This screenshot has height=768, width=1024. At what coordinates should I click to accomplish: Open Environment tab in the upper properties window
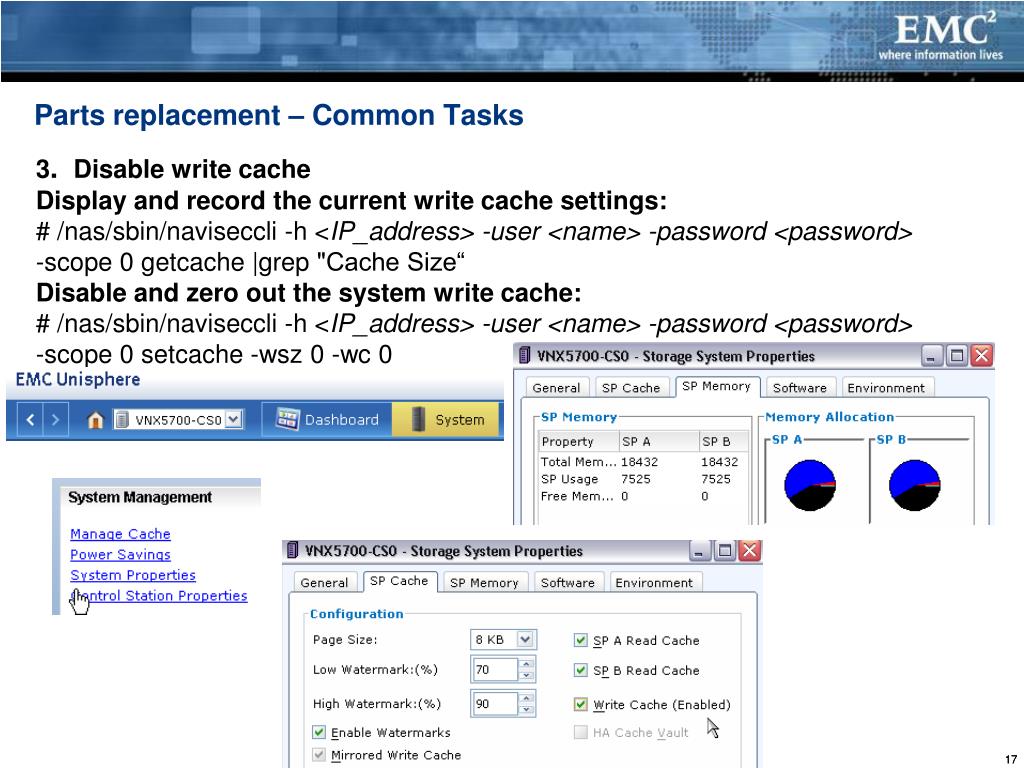(x=886, y=388)
